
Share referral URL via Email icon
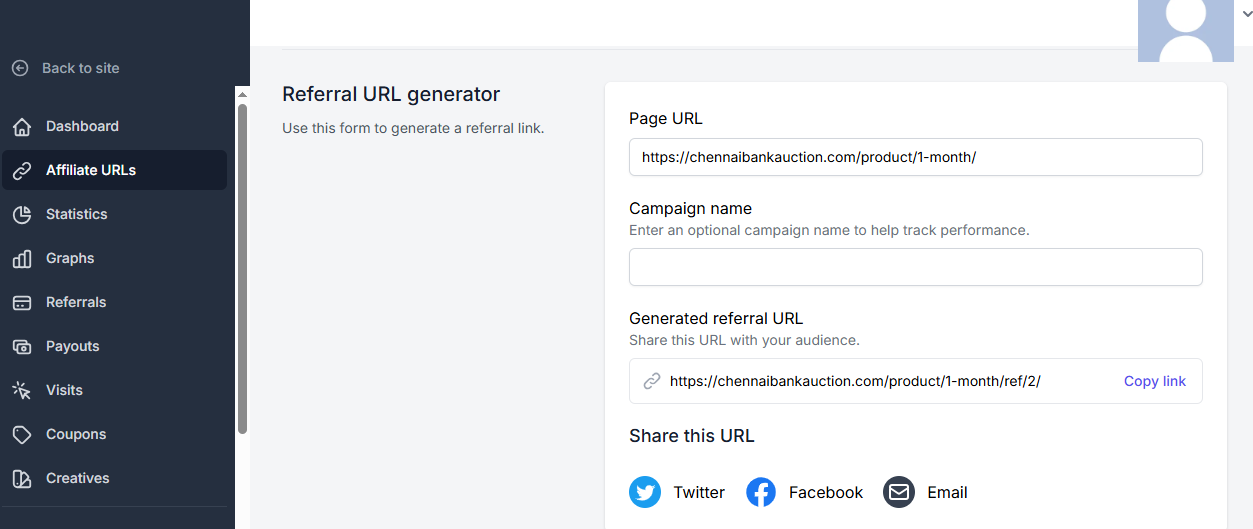899,492
